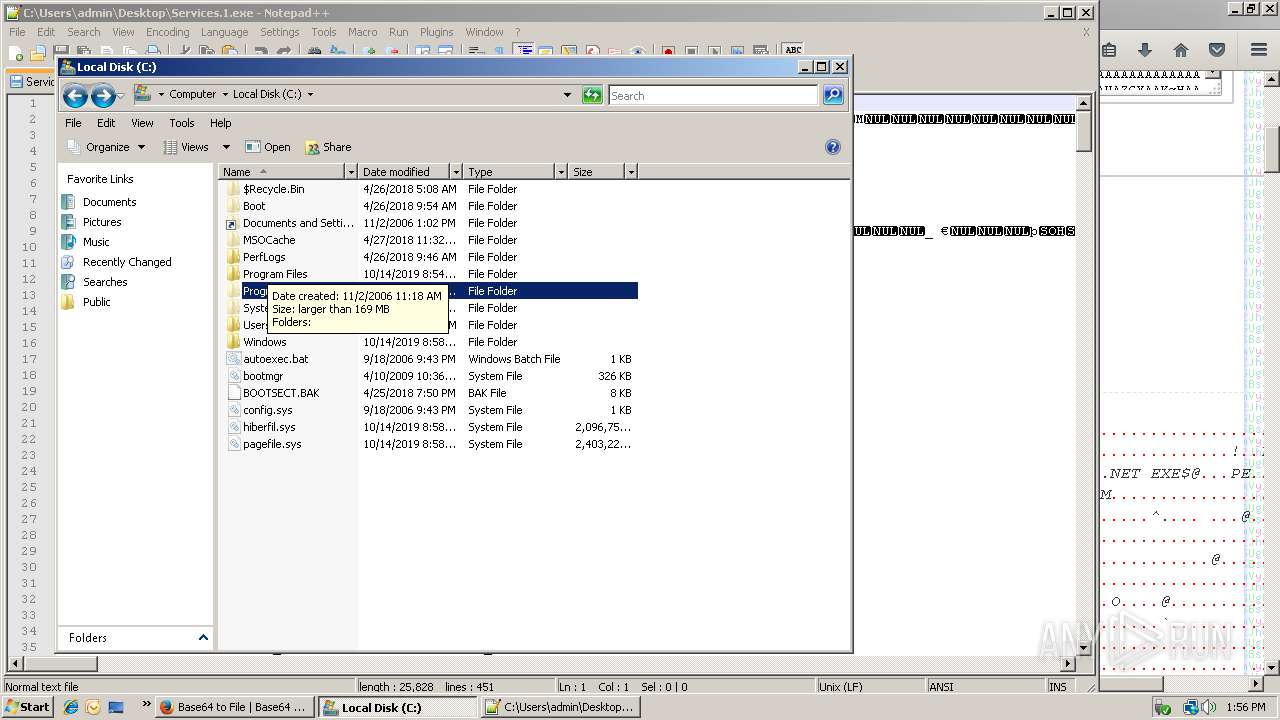Open the Size column filter dropdown
1280x720 pixels.
(x=631, y=172)
